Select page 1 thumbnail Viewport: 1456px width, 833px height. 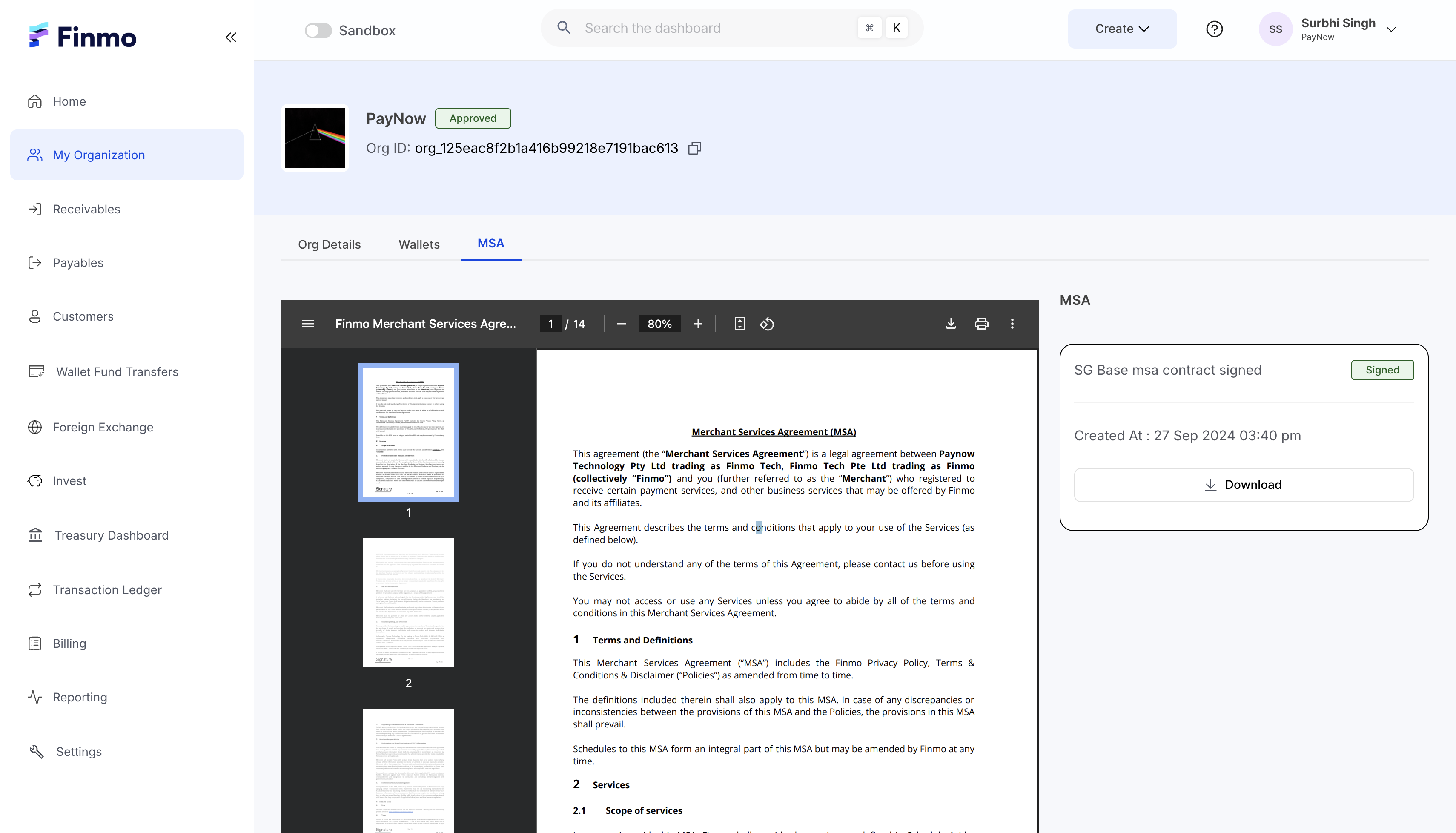coord(408,432)
